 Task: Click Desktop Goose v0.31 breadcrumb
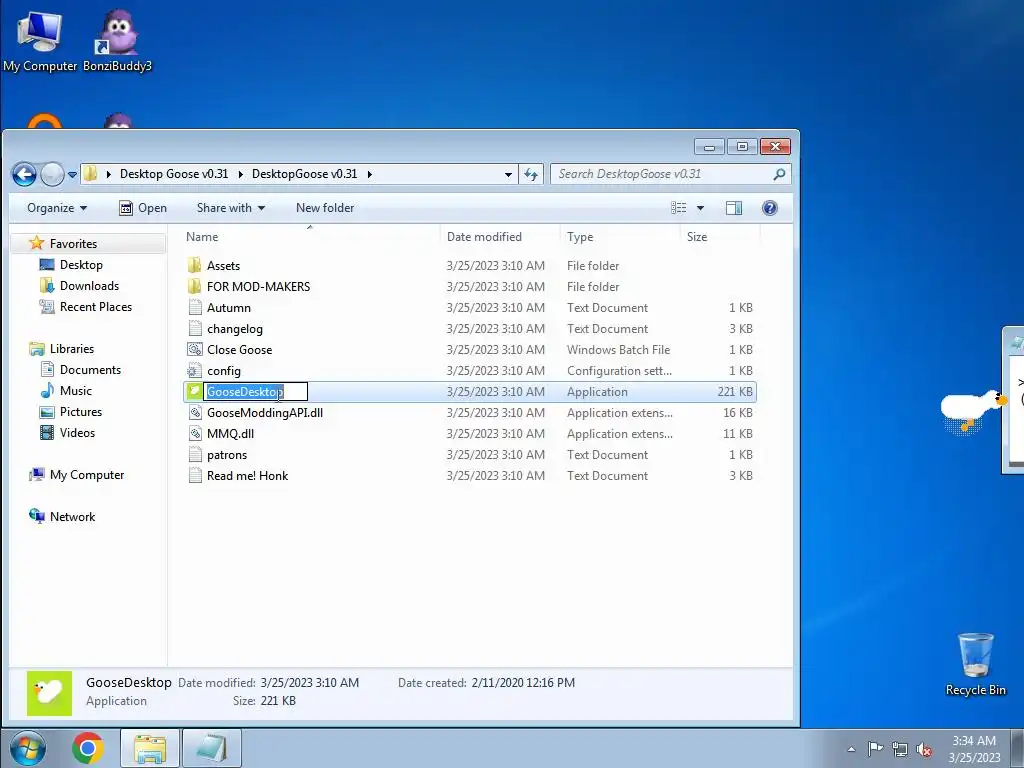coord(174,174)
